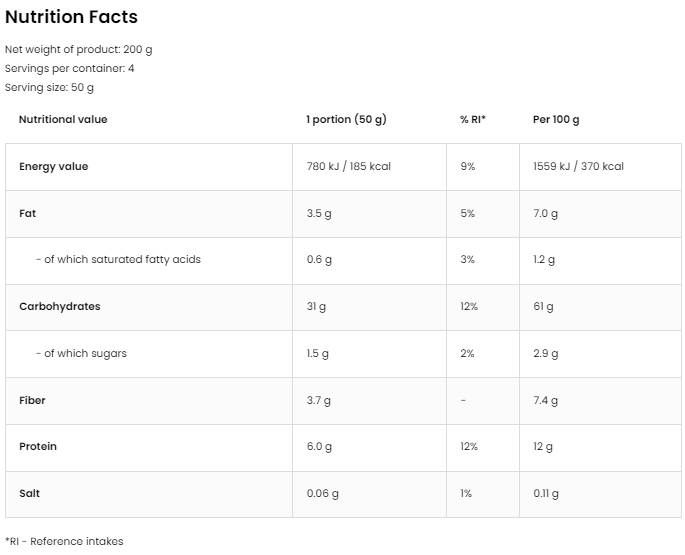Screen dimensions: 685x555
Task: Select 'of which sugars' row text
Action: [81, 353]
